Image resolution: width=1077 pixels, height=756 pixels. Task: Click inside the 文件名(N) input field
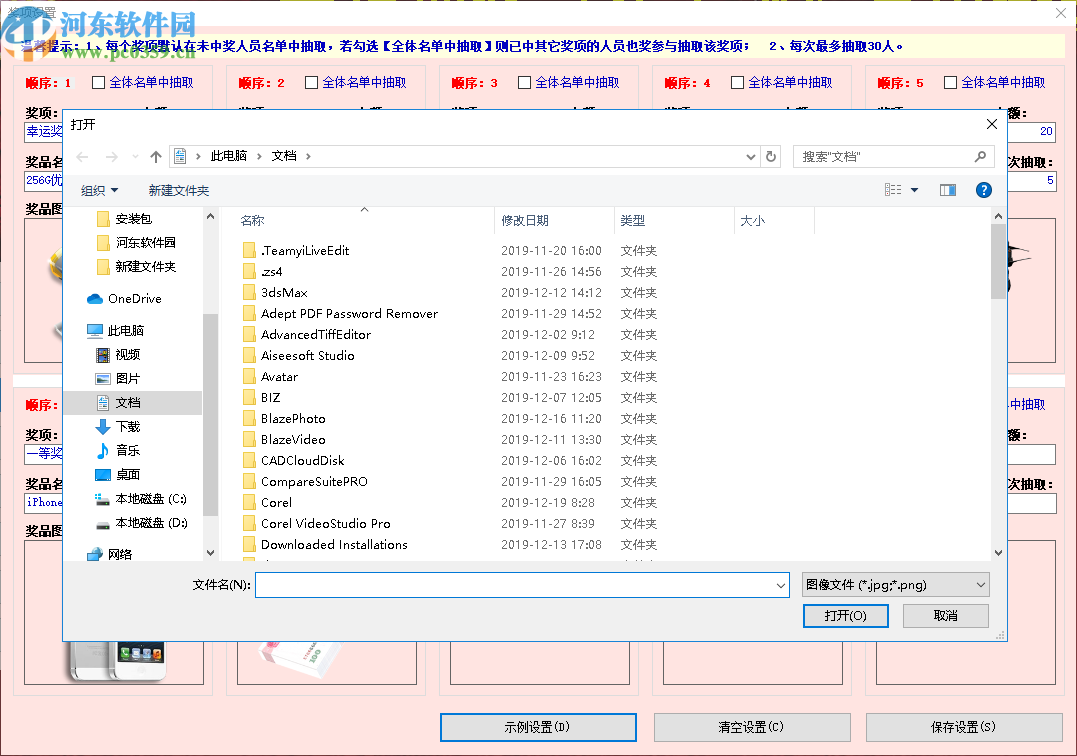520,585
